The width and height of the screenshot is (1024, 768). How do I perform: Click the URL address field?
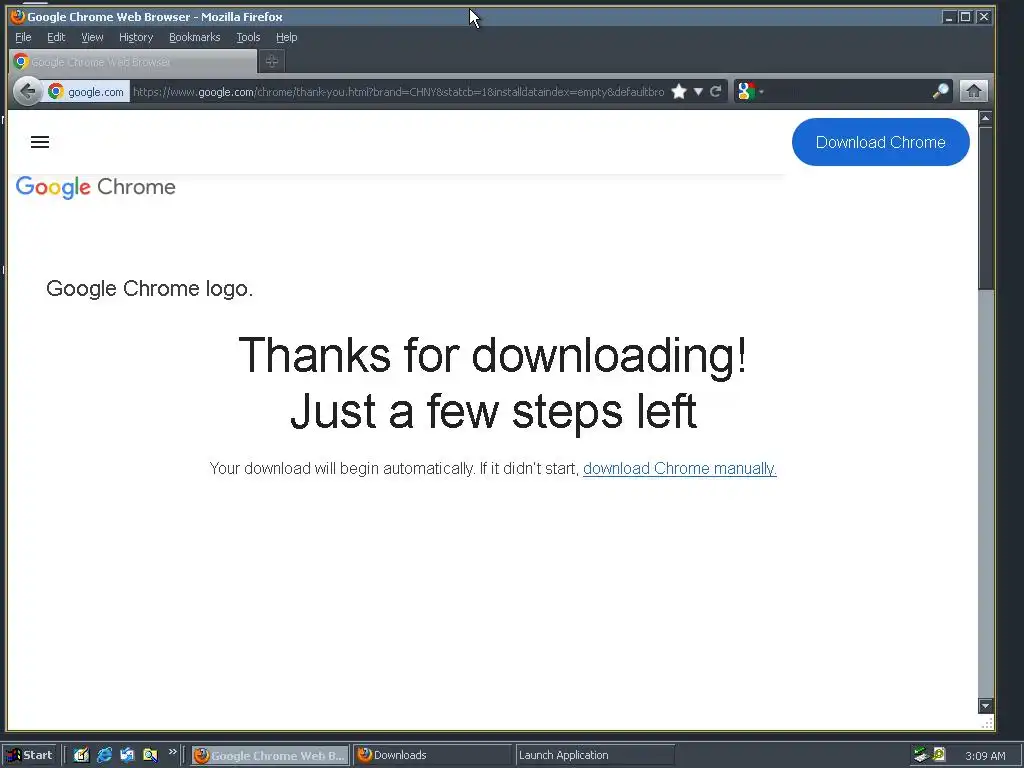pyautogui.click(x=398, y=92)
